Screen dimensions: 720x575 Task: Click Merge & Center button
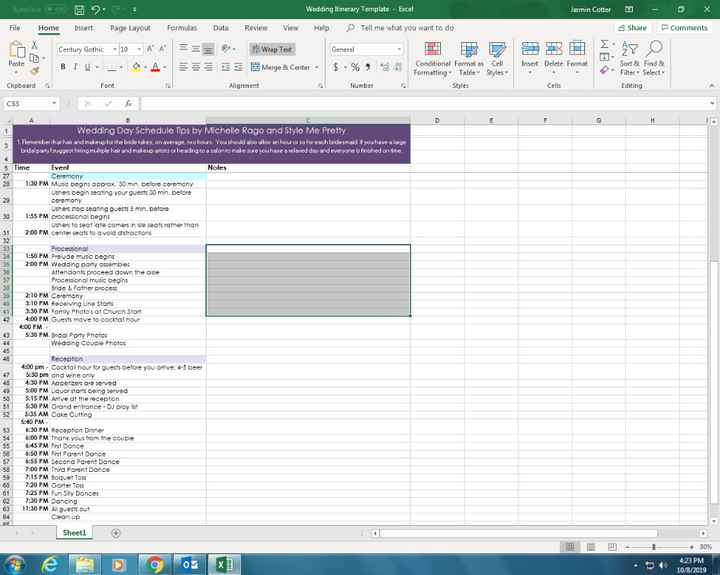pos(281,68)
